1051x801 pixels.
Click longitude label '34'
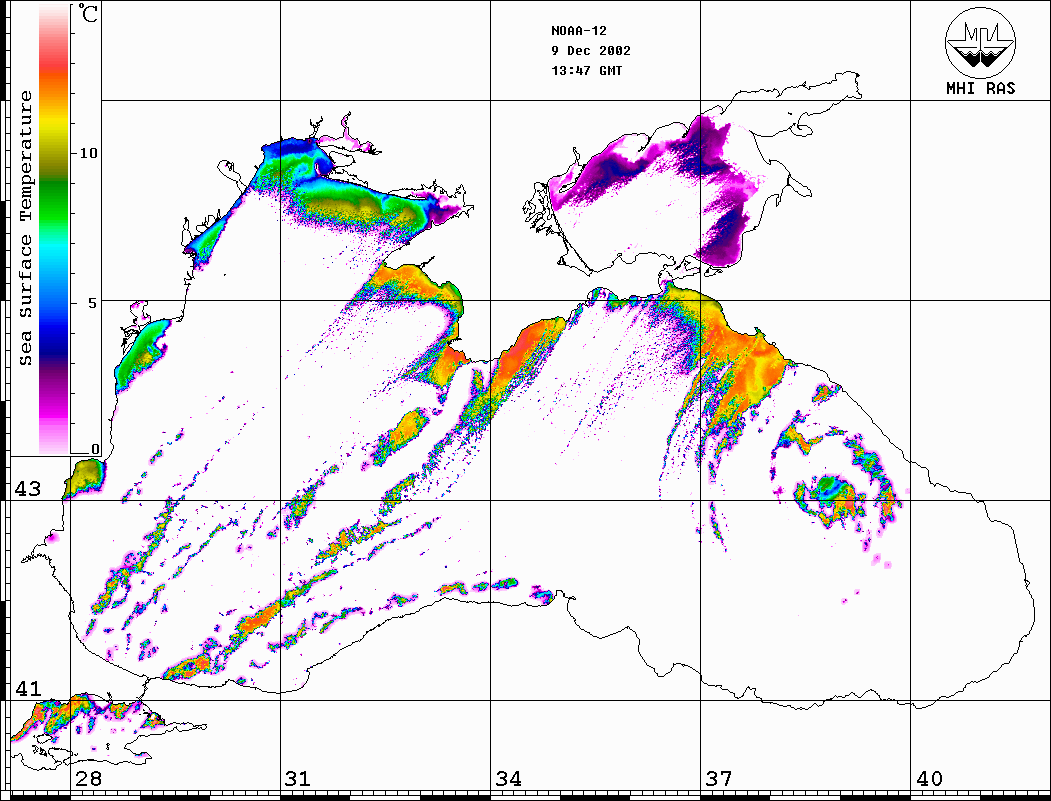509,779
